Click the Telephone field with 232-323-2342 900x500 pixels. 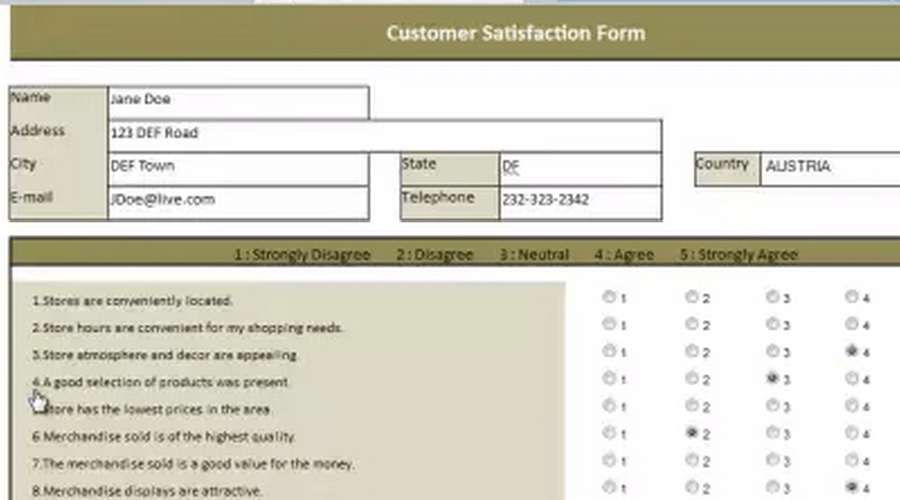[x=580, y=203]
